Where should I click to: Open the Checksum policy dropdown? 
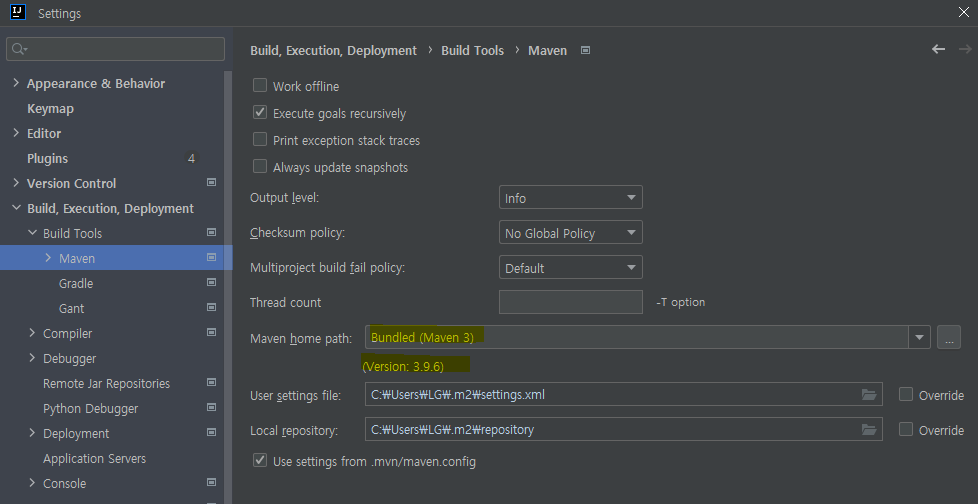[x=571, y=233]
